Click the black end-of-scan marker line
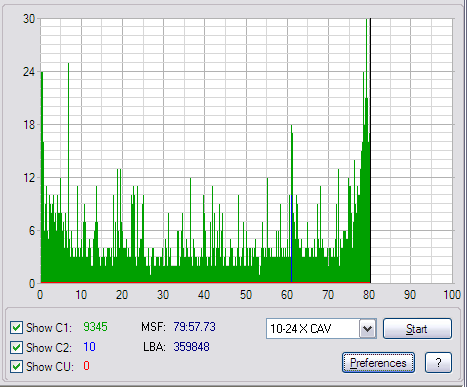467x387 pixels. (x=370, y=150)
